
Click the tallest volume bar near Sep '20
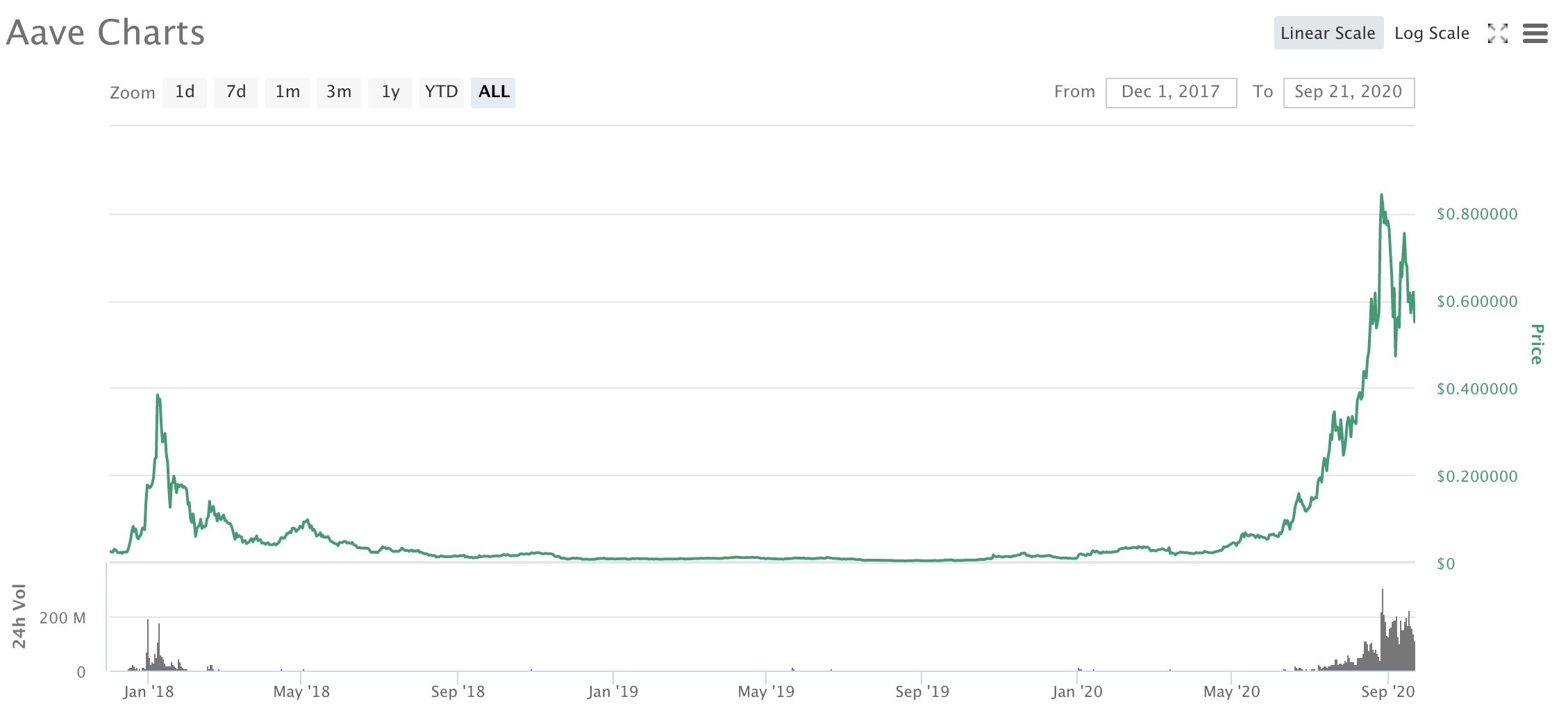(1382, 630)
